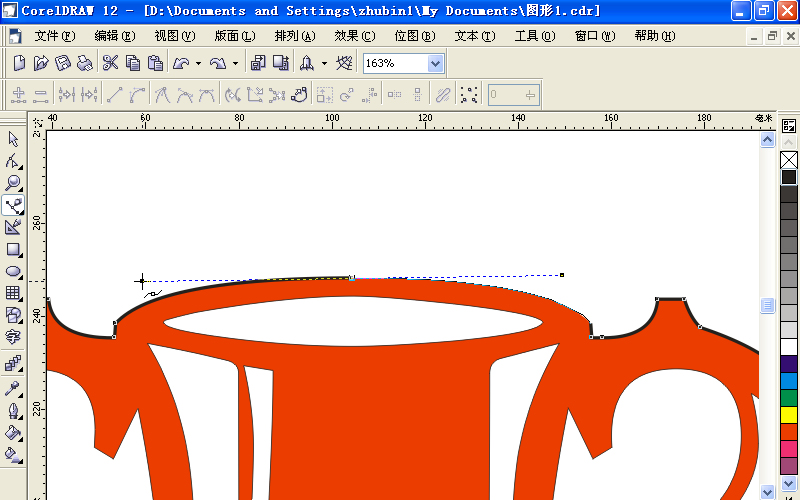Viewport: 800px width, 500px height.
Task: Click the Redo arrow icon
Action: click(x=218, y=63)
